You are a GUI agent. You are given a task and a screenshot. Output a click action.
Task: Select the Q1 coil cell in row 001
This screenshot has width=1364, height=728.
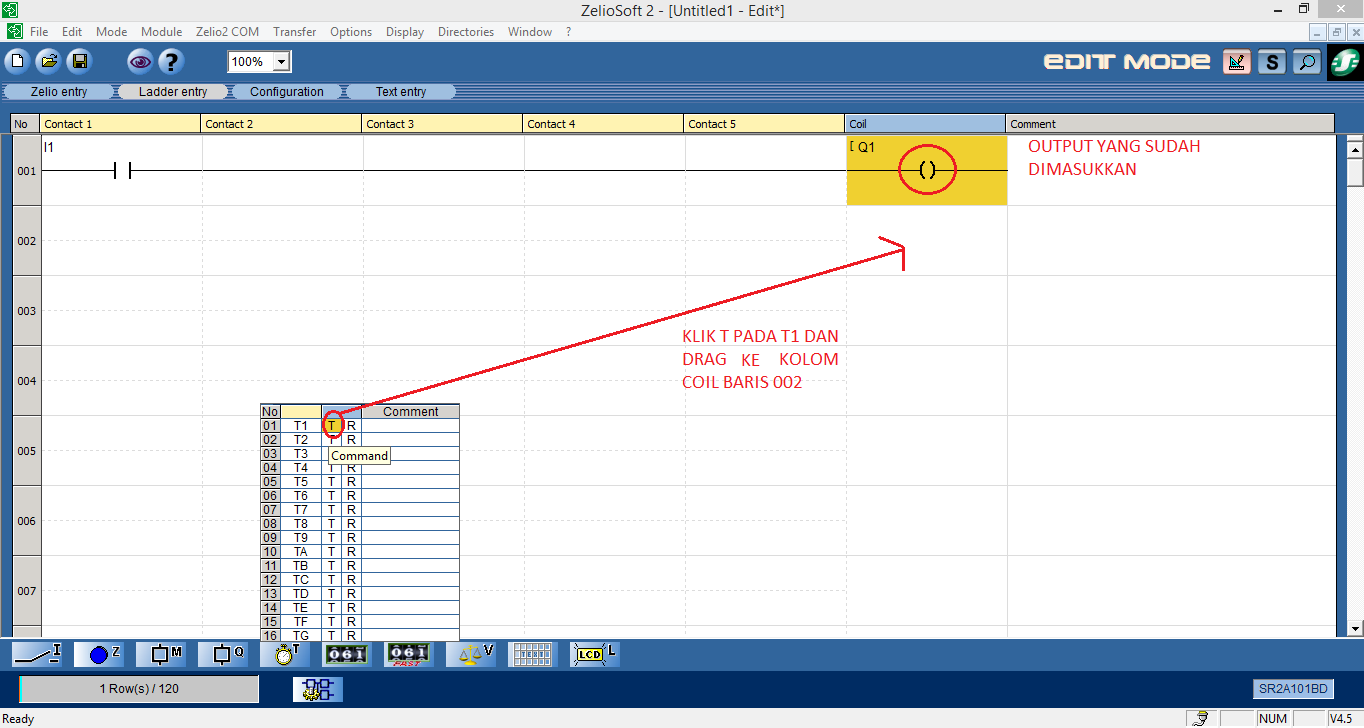click(927, 170)
